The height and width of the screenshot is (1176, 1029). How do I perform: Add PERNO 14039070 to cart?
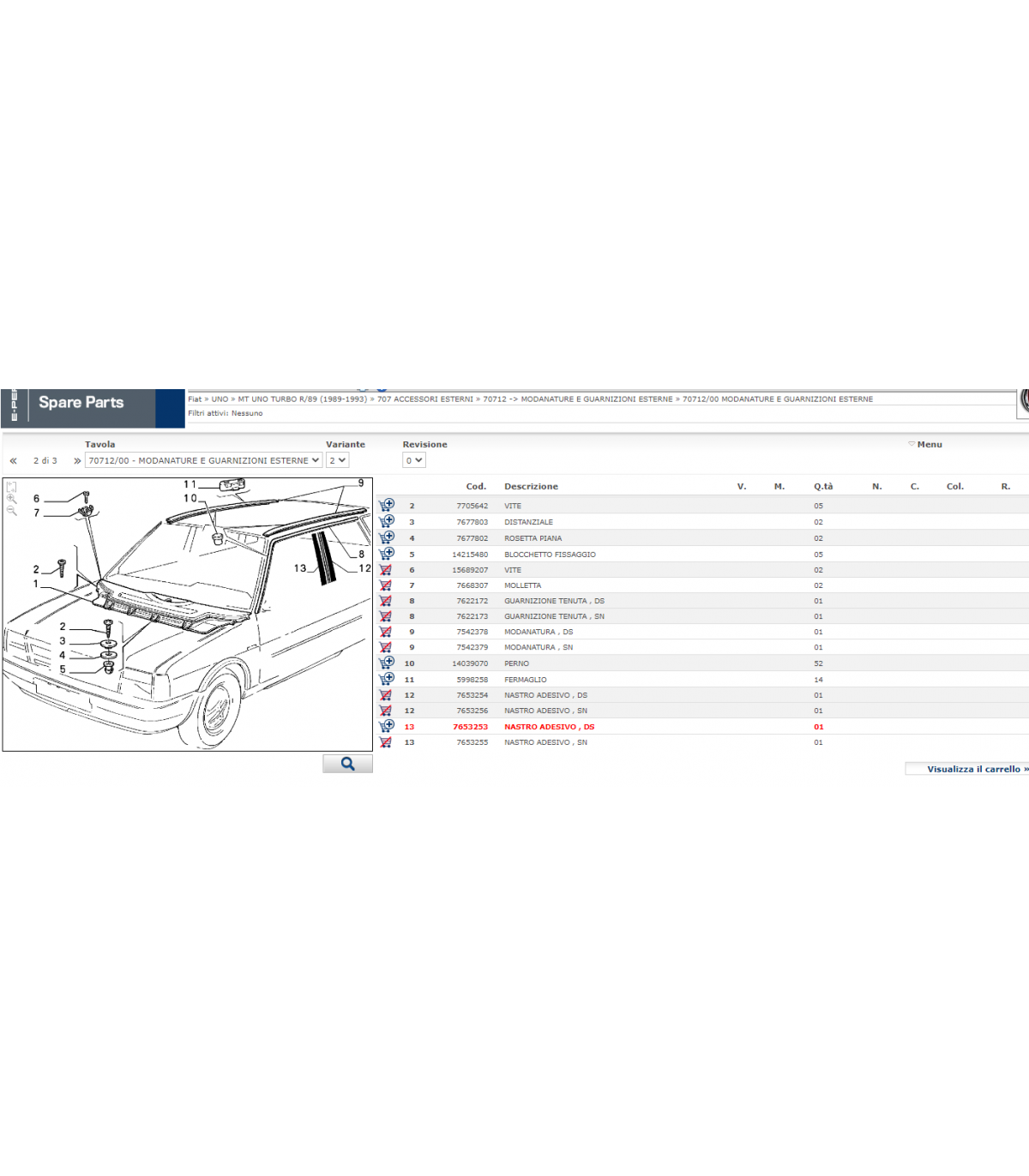[x=387, y=663]
